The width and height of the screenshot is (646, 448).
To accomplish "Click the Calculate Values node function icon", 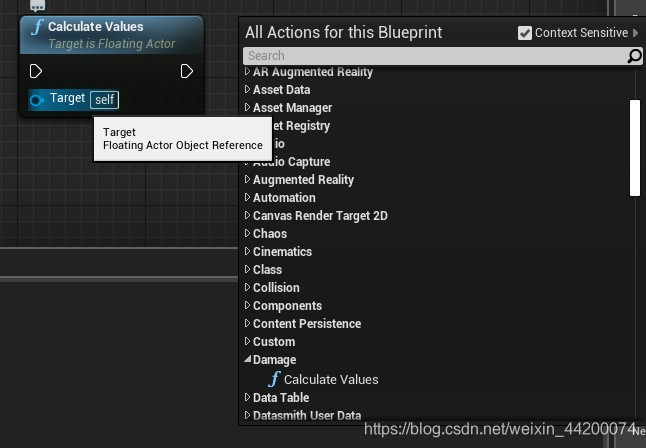I will (37, 27).
